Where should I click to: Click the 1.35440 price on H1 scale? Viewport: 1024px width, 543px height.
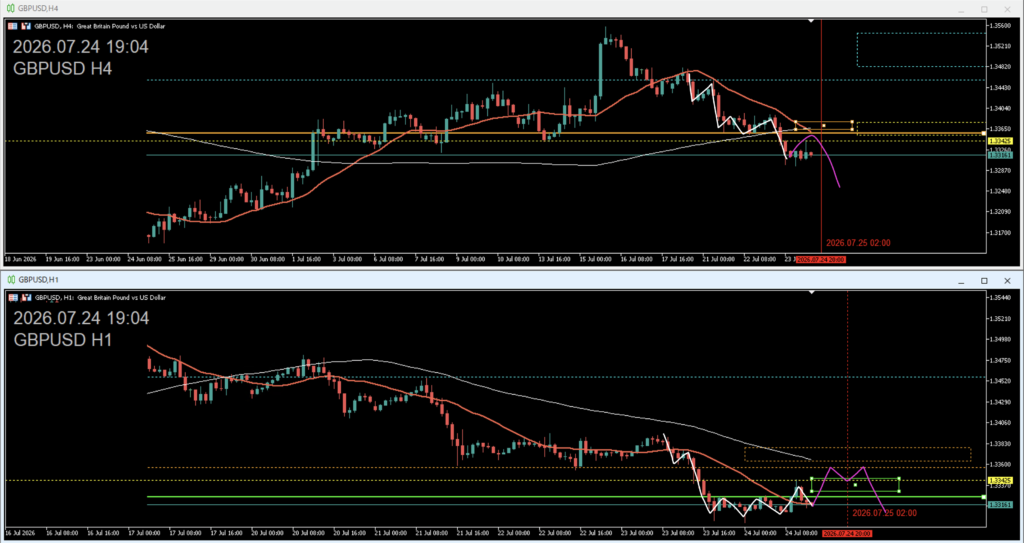tap(1002, 297)
